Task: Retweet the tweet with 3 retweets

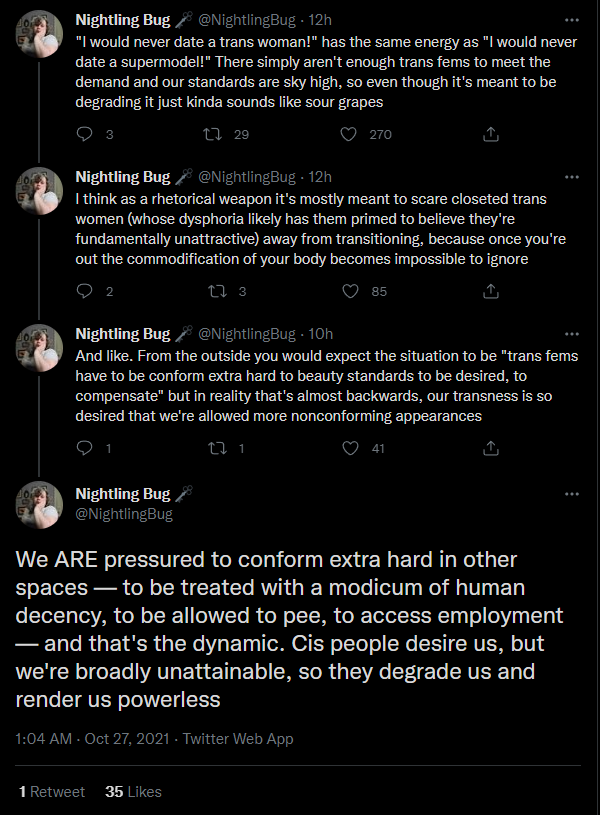Action: coord(217,291)
